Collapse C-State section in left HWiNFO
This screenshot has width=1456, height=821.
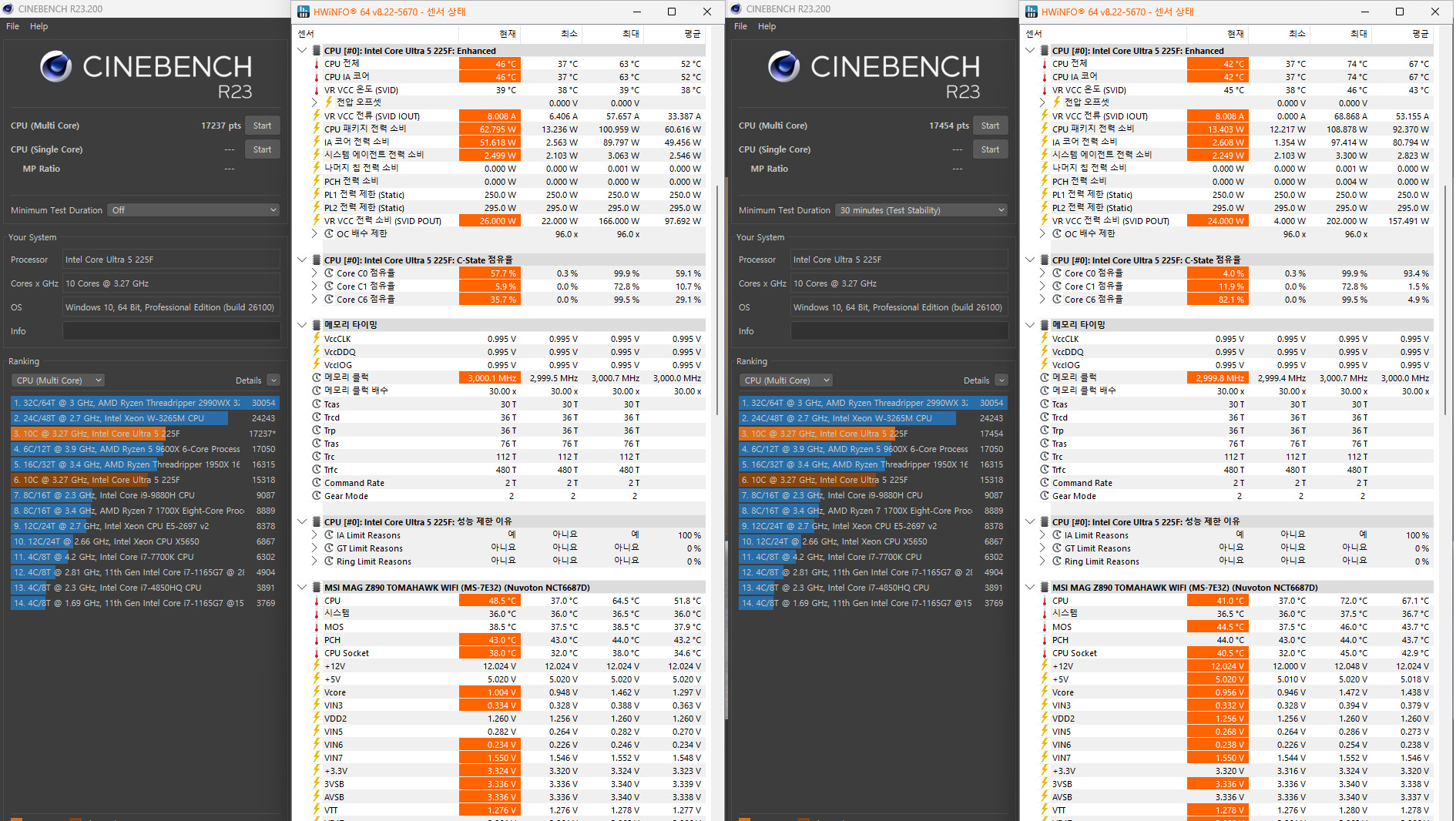[x=302, y=260]
